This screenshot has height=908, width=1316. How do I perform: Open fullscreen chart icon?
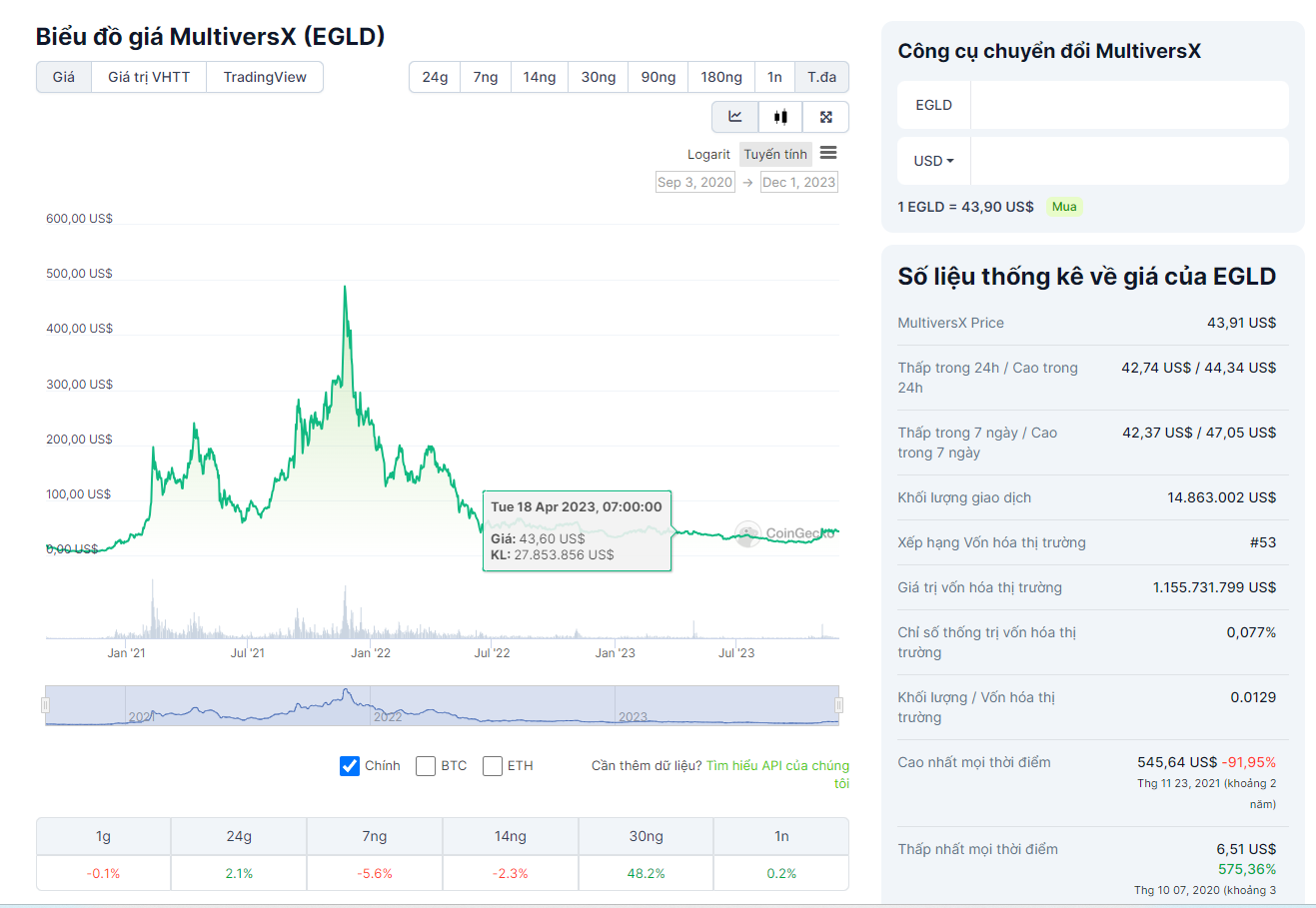coord(825,117)
